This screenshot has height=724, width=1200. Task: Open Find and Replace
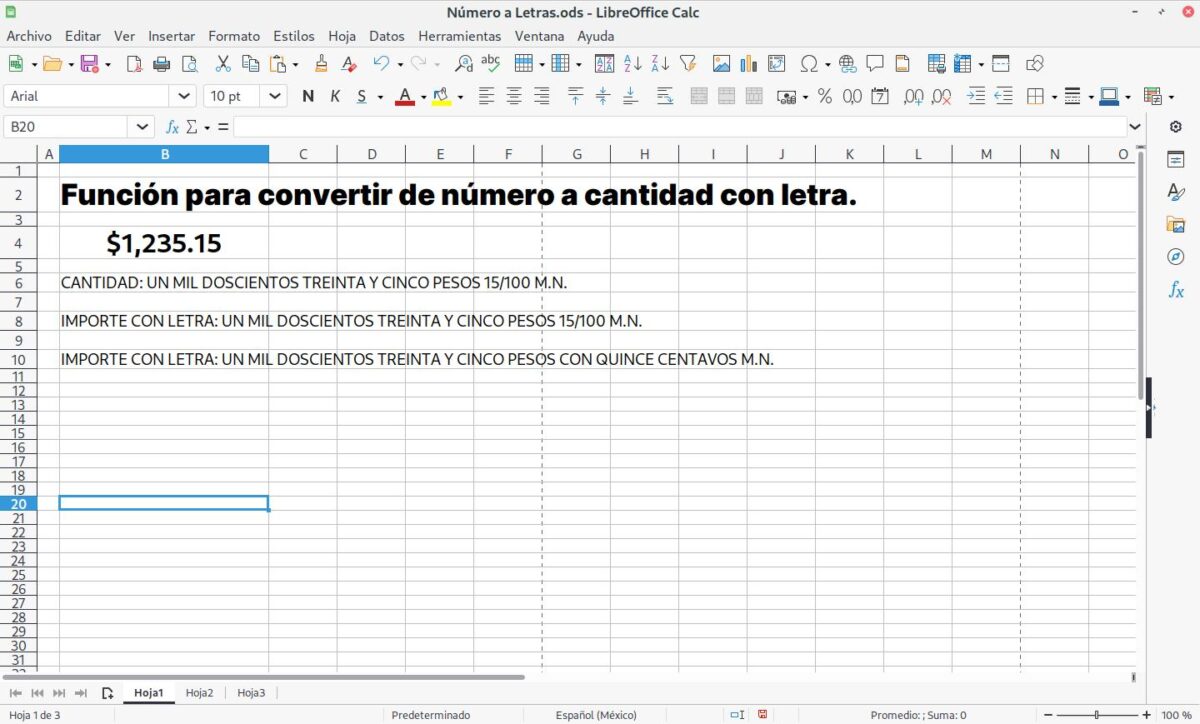coord(463,64)
